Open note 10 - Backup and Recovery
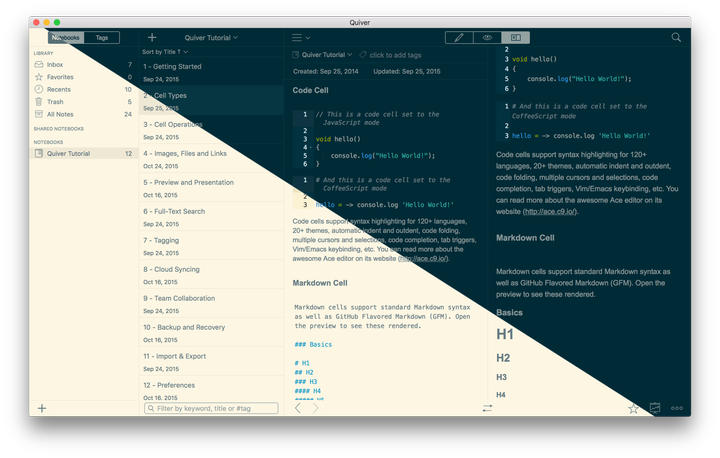Image resolution: width=720 pixels, height=458 pixels. coord(211,332)
